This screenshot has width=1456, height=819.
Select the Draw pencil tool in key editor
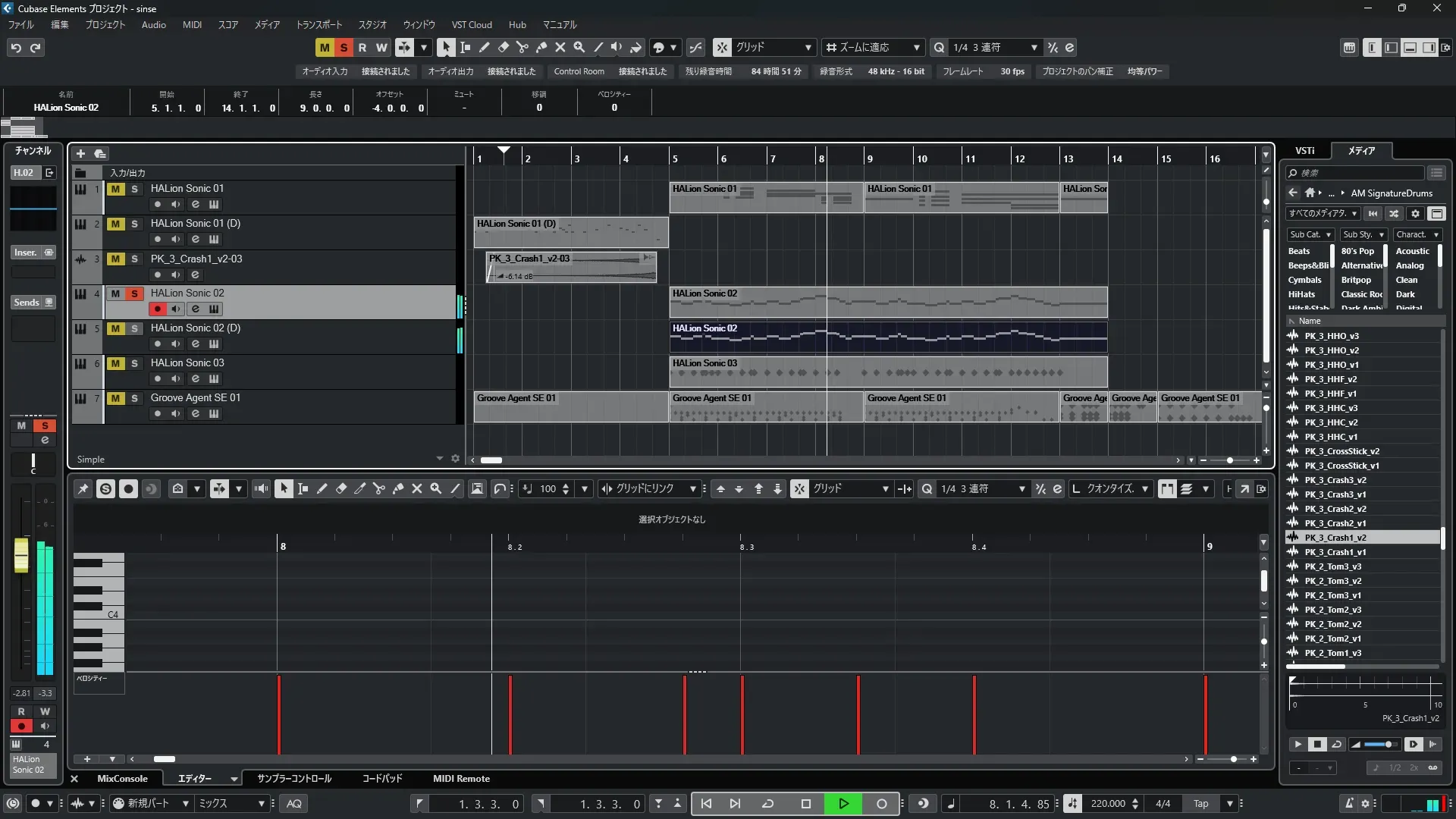coord(322,489)
